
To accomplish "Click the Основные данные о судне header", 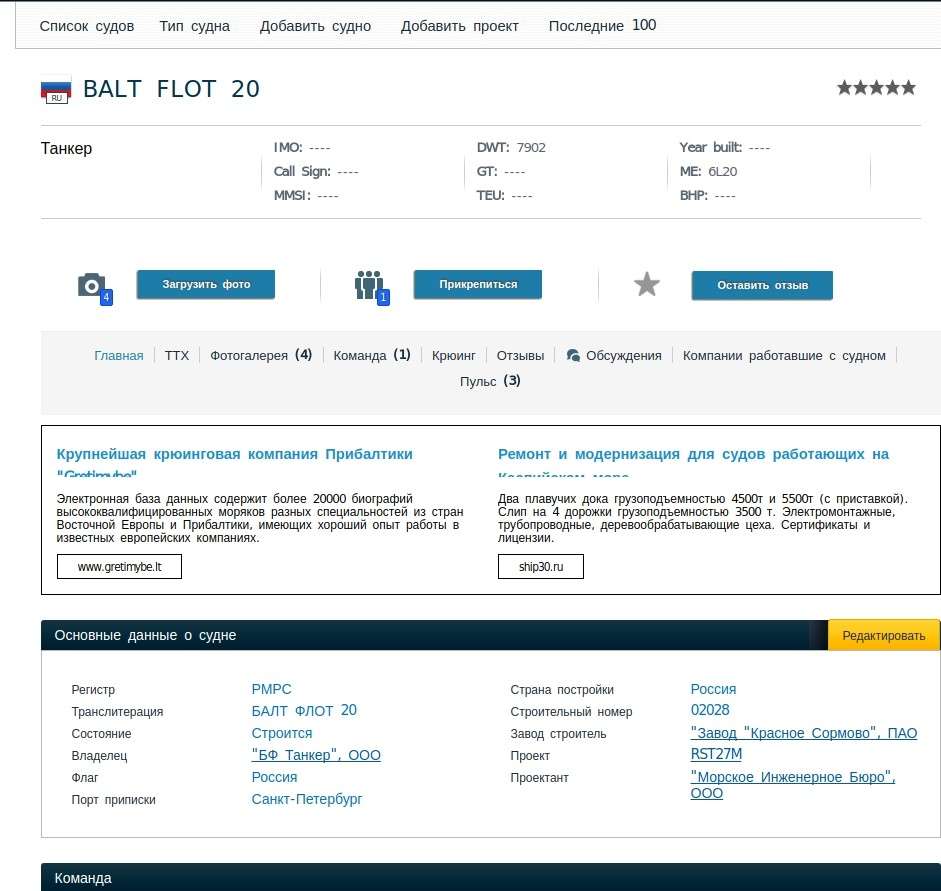I will pos(145,635).
